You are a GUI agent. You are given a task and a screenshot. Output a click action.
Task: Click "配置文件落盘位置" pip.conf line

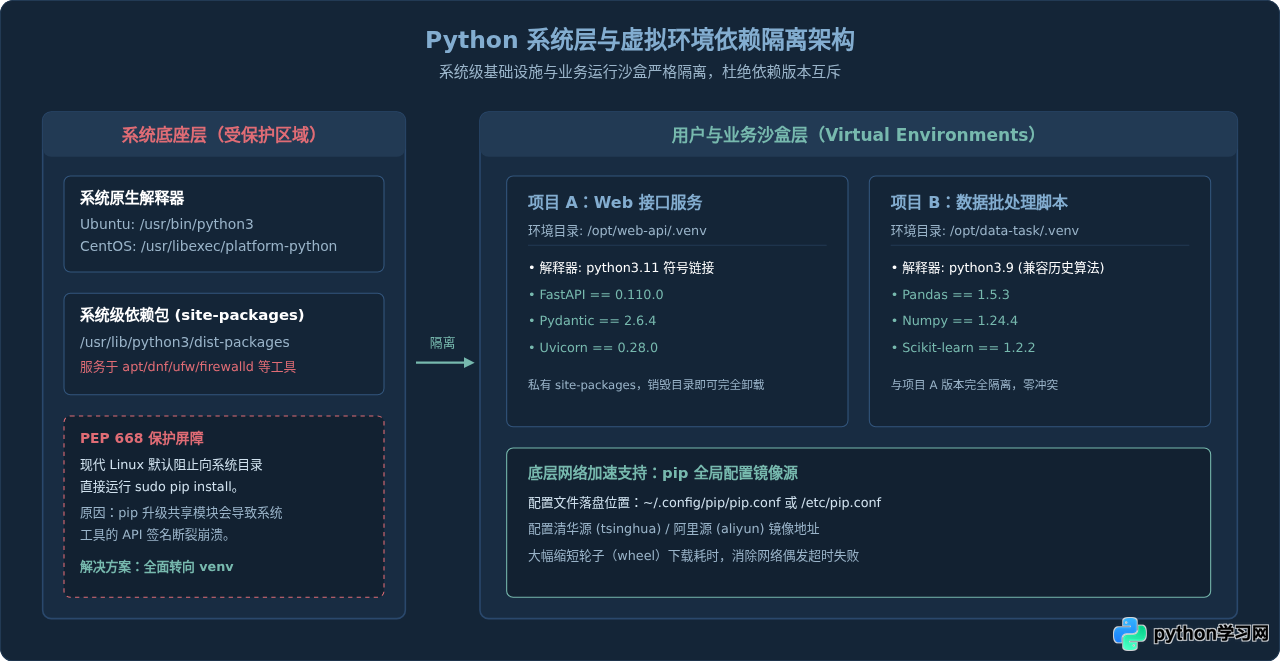pos(704,503)
